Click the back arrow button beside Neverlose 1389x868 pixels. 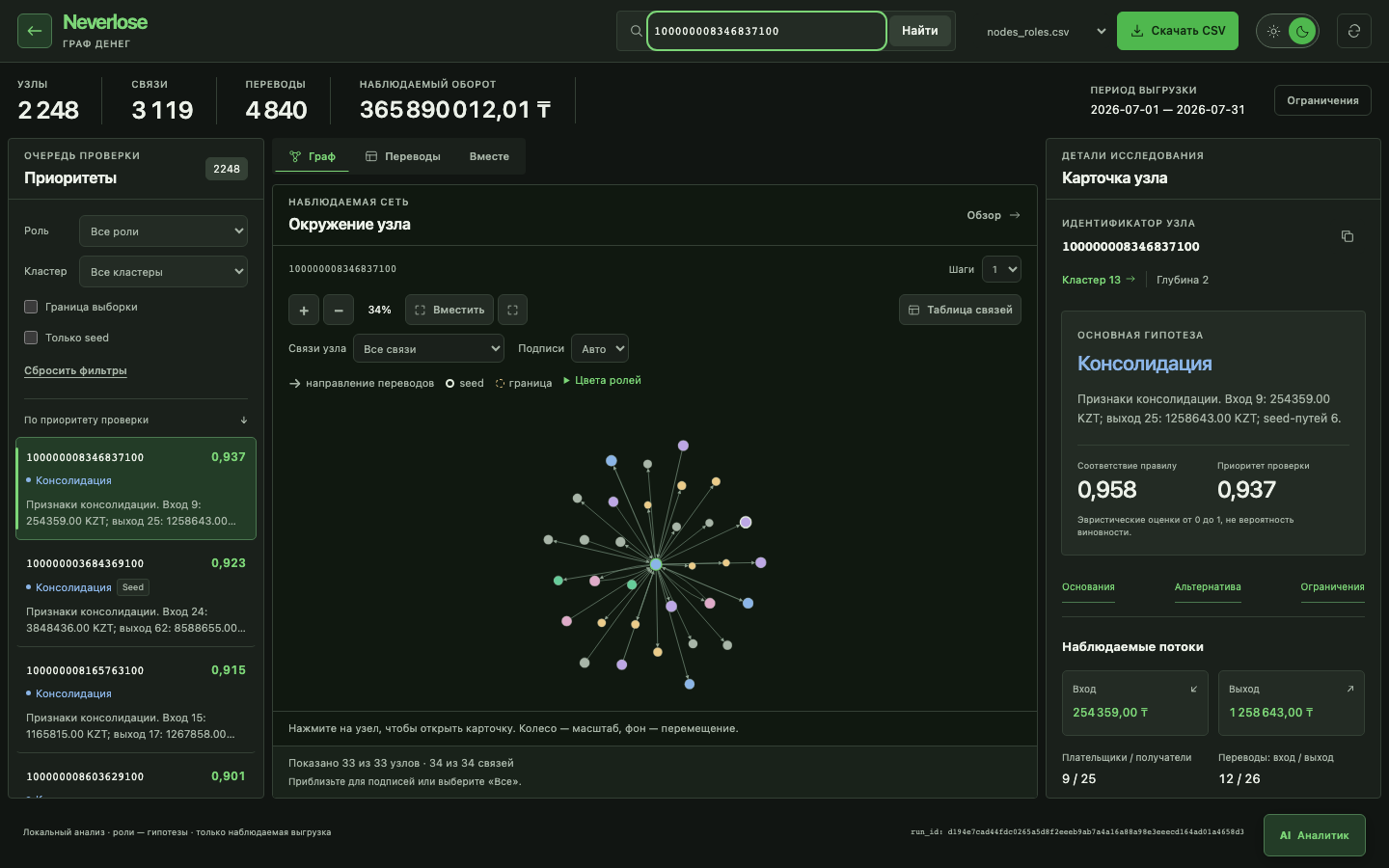pos(35,31)
